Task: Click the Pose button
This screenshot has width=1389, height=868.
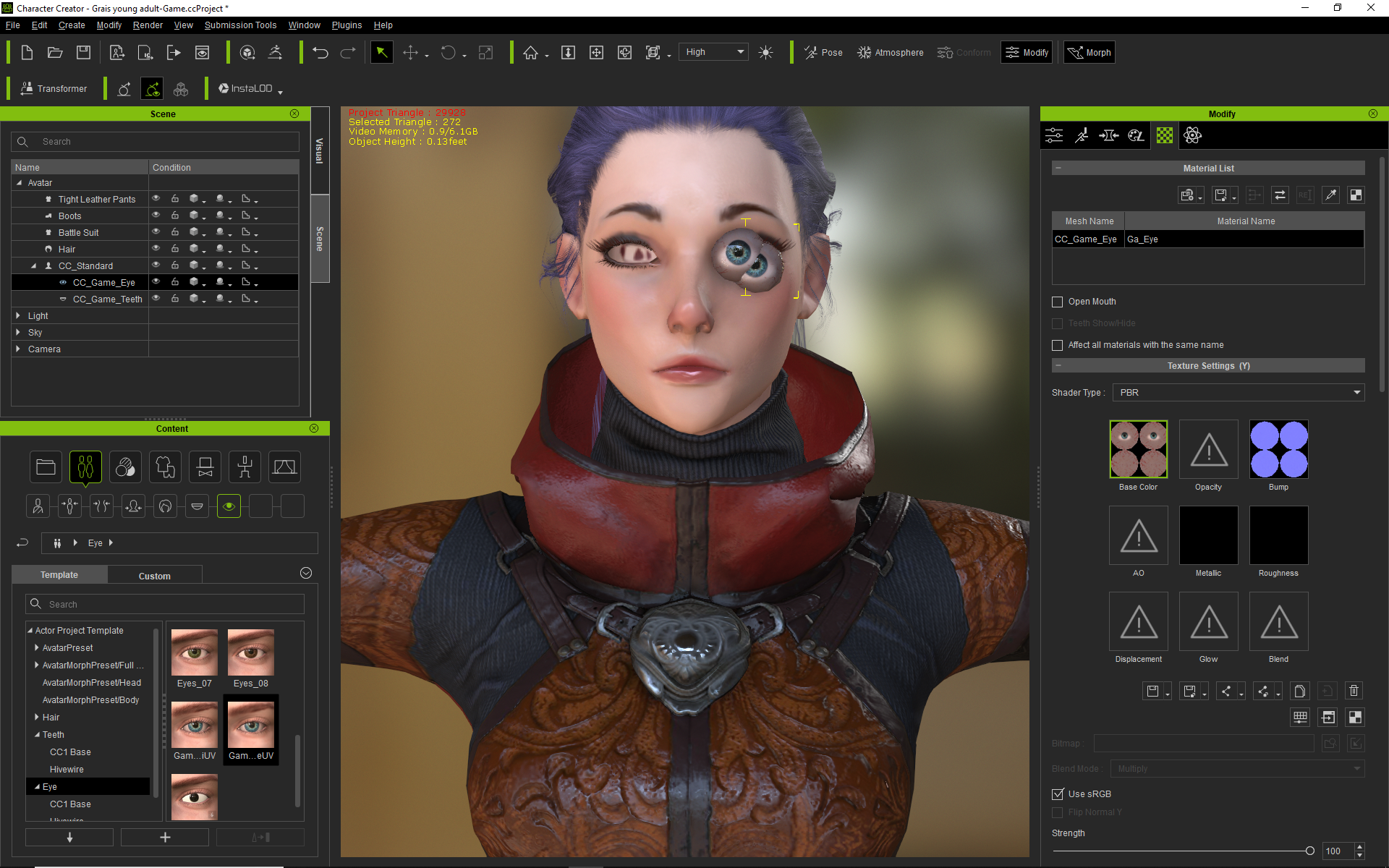Action: [823, 53]
